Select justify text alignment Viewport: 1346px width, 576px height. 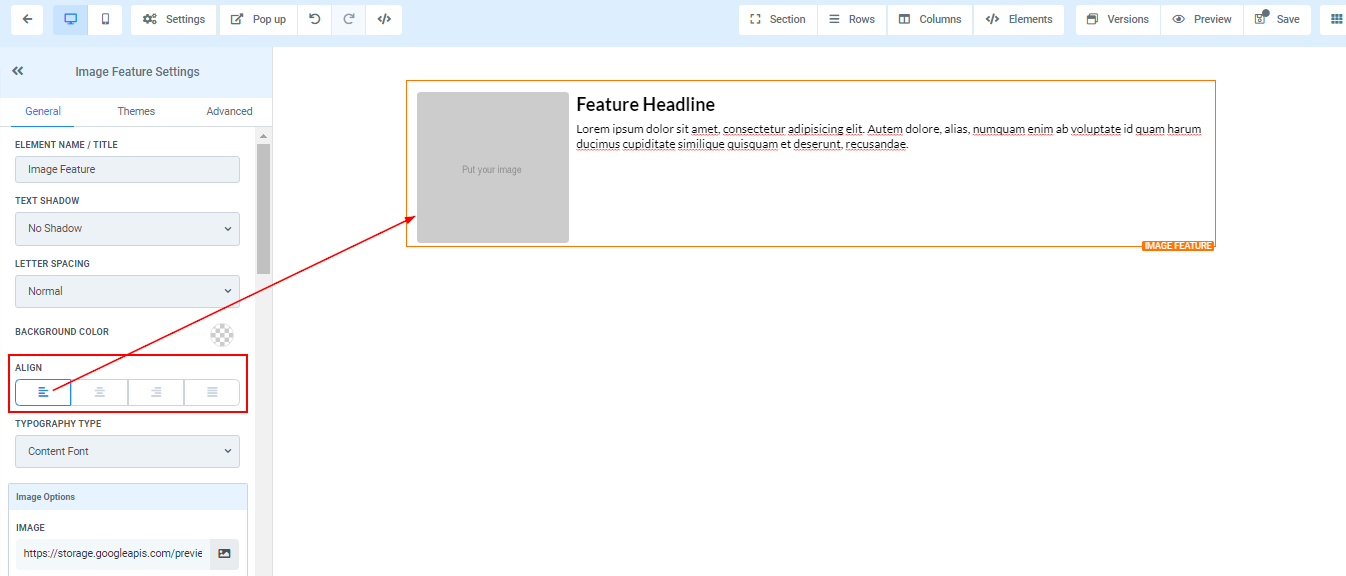(x=212, y=392)
